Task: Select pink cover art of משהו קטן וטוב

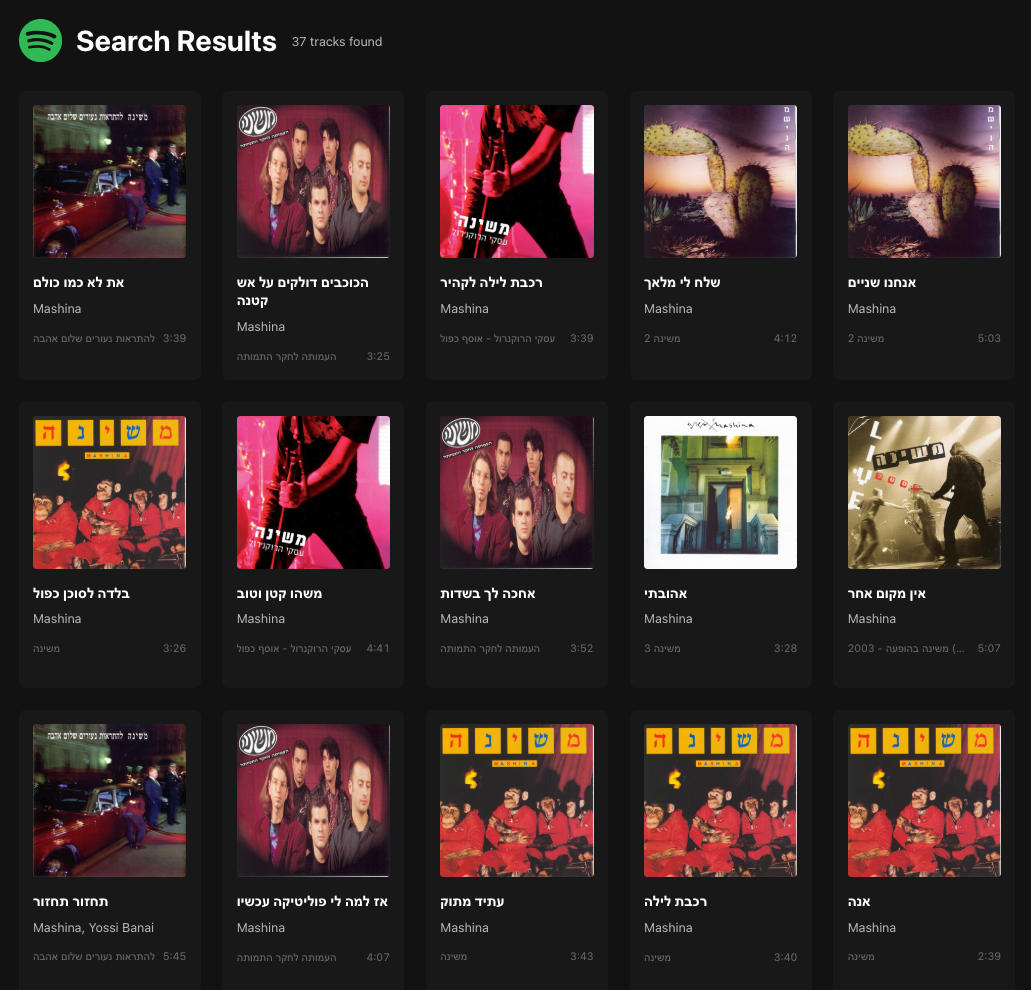Action: (x=313, y=492)
